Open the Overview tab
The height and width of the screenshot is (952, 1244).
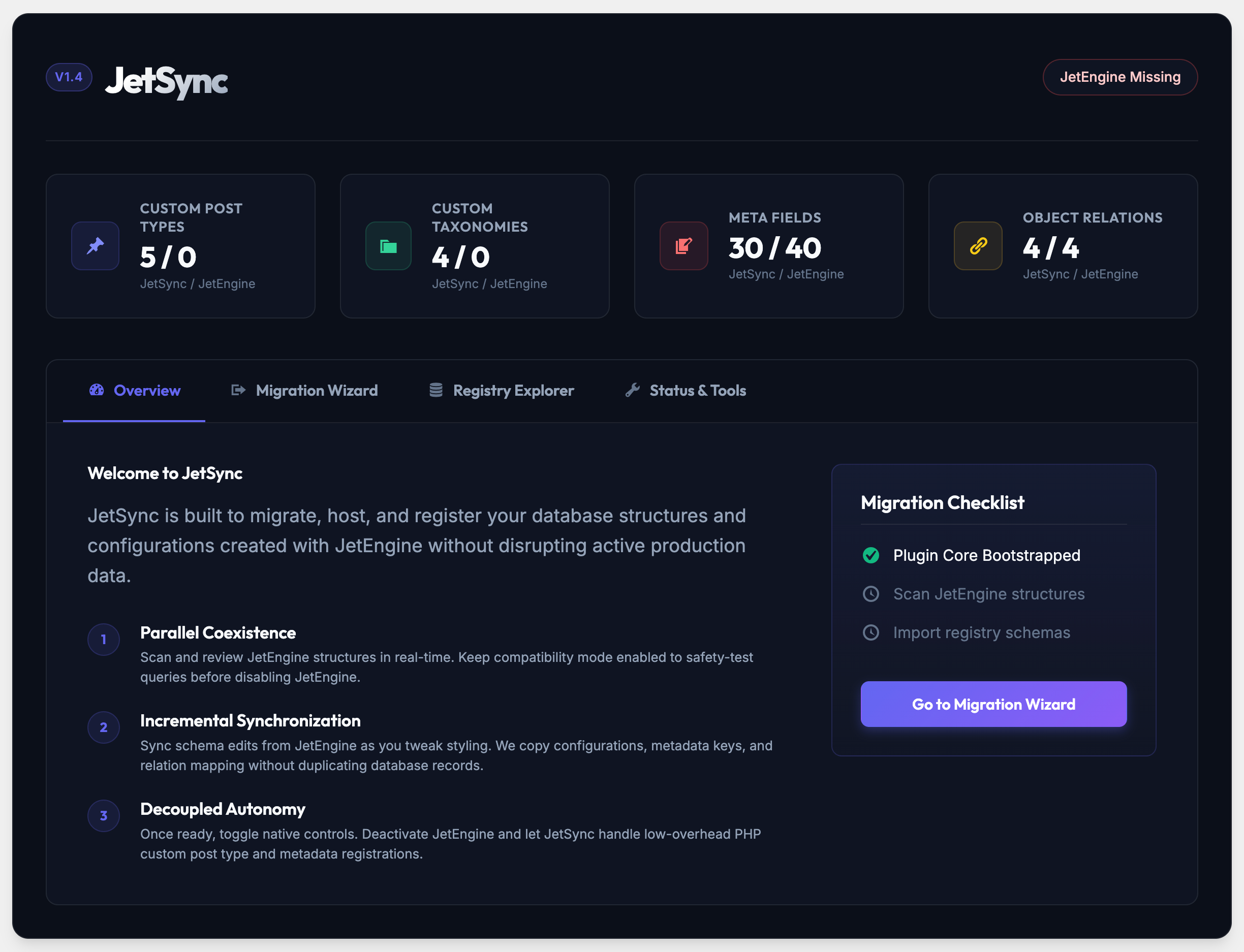click(134, 391)
